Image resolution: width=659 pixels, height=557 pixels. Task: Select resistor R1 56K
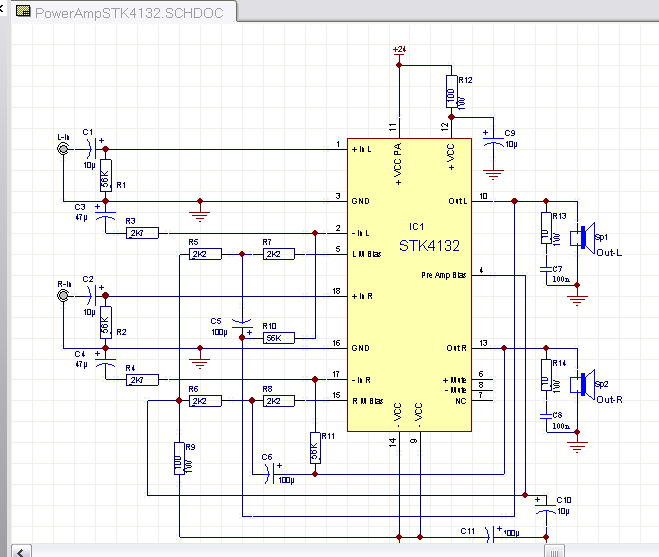pos(105,175)
